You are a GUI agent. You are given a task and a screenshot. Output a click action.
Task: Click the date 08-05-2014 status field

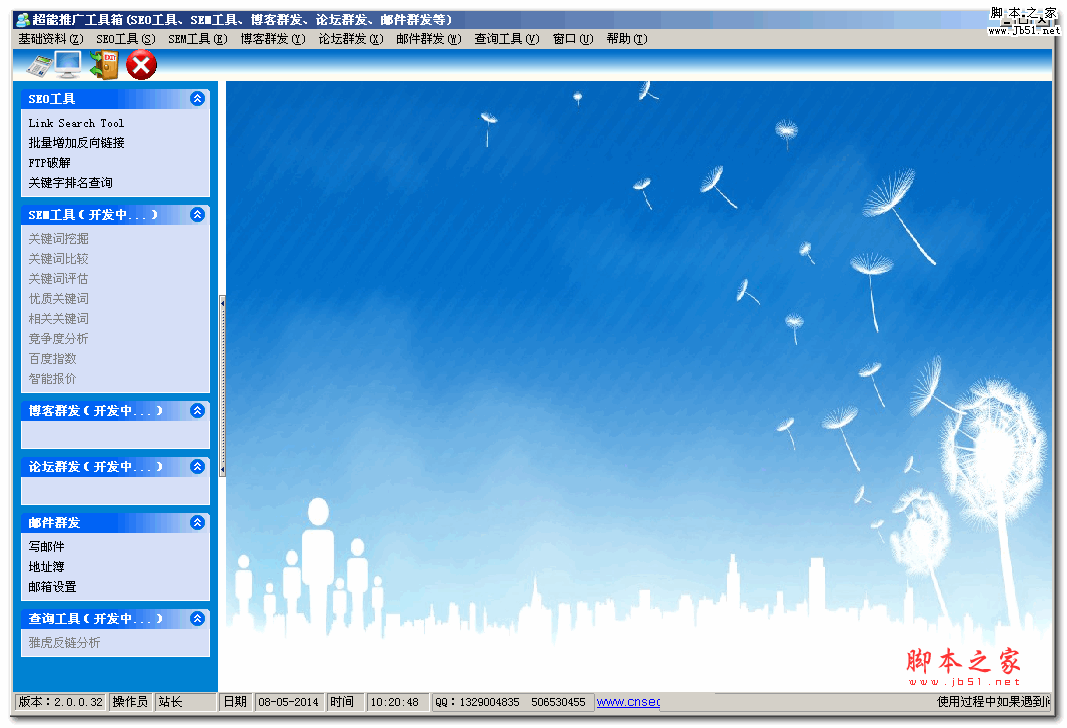[x=289, y=701]
